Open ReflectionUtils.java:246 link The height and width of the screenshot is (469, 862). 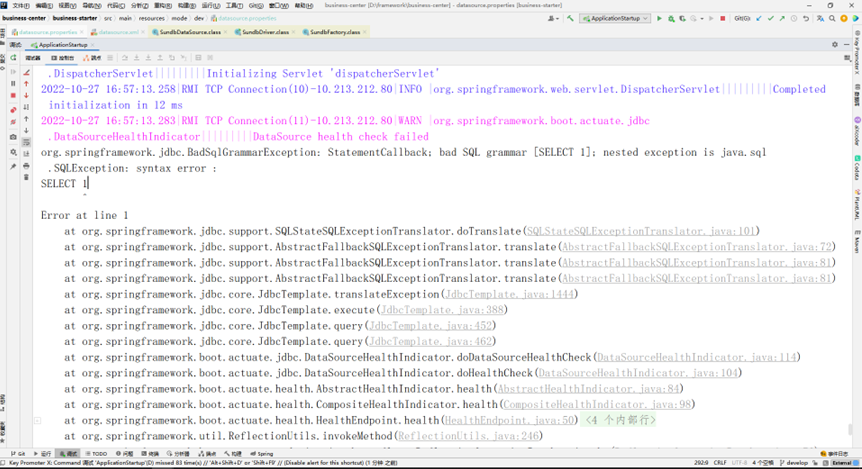467,436
